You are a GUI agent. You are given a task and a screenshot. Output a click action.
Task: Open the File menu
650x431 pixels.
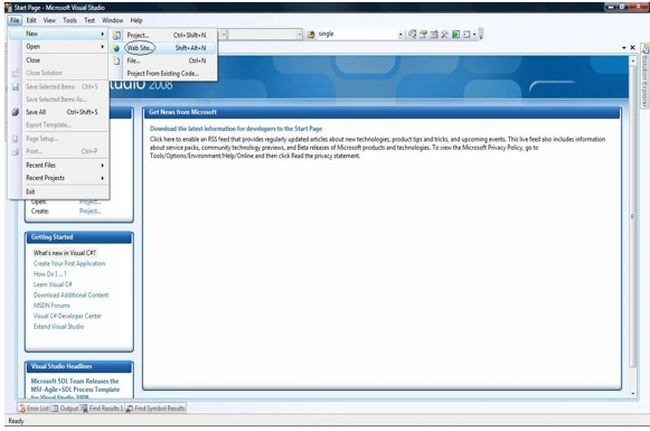(15, 20)
